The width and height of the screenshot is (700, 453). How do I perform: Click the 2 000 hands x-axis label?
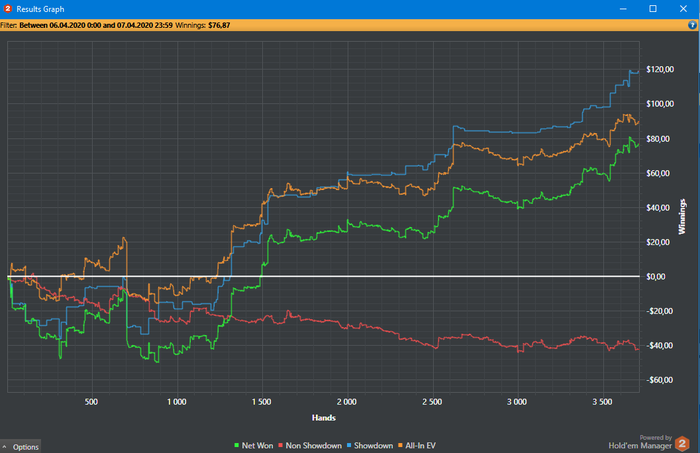point(346,402)
